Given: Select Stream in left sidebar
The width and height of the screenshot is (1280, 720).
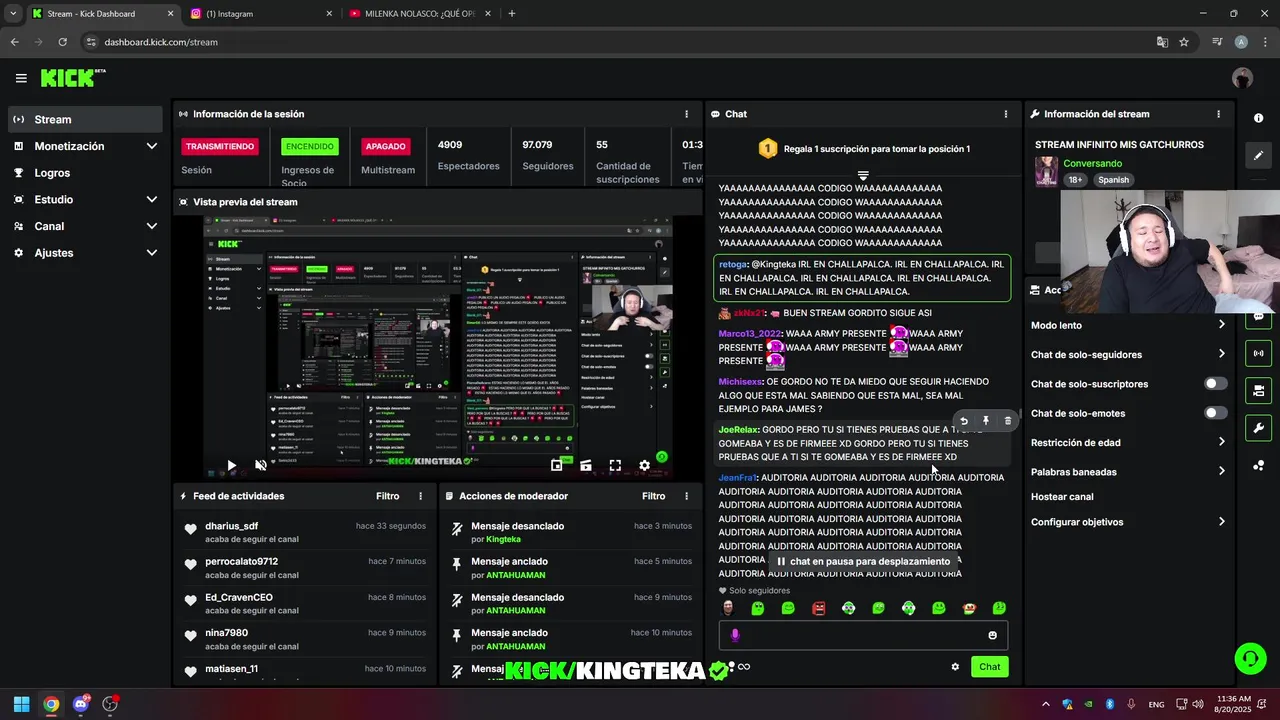Looking at the screenshot, I should point(85,119).
